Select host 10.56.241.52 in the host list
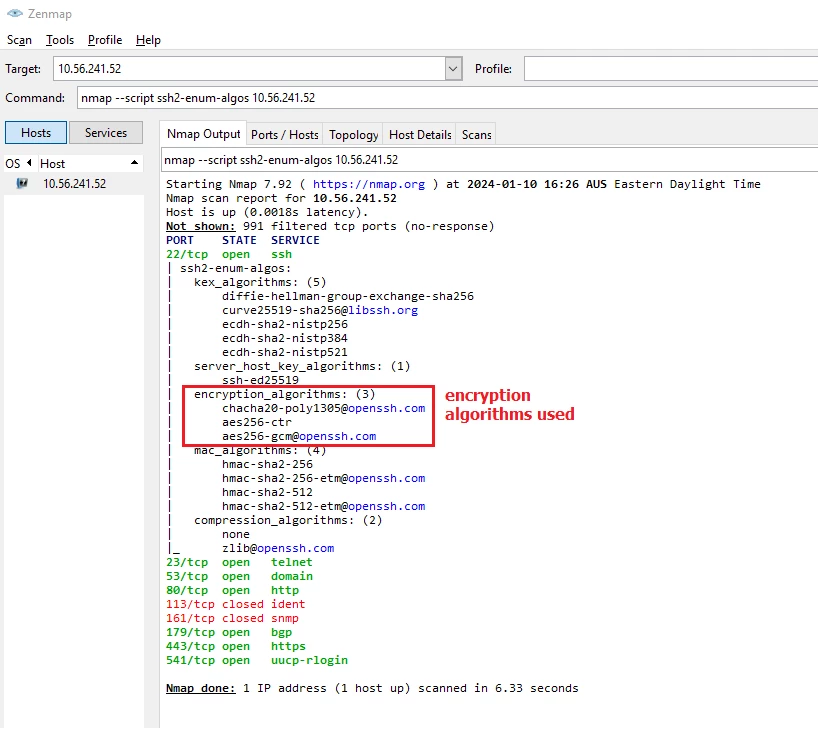 pos(74,184)
